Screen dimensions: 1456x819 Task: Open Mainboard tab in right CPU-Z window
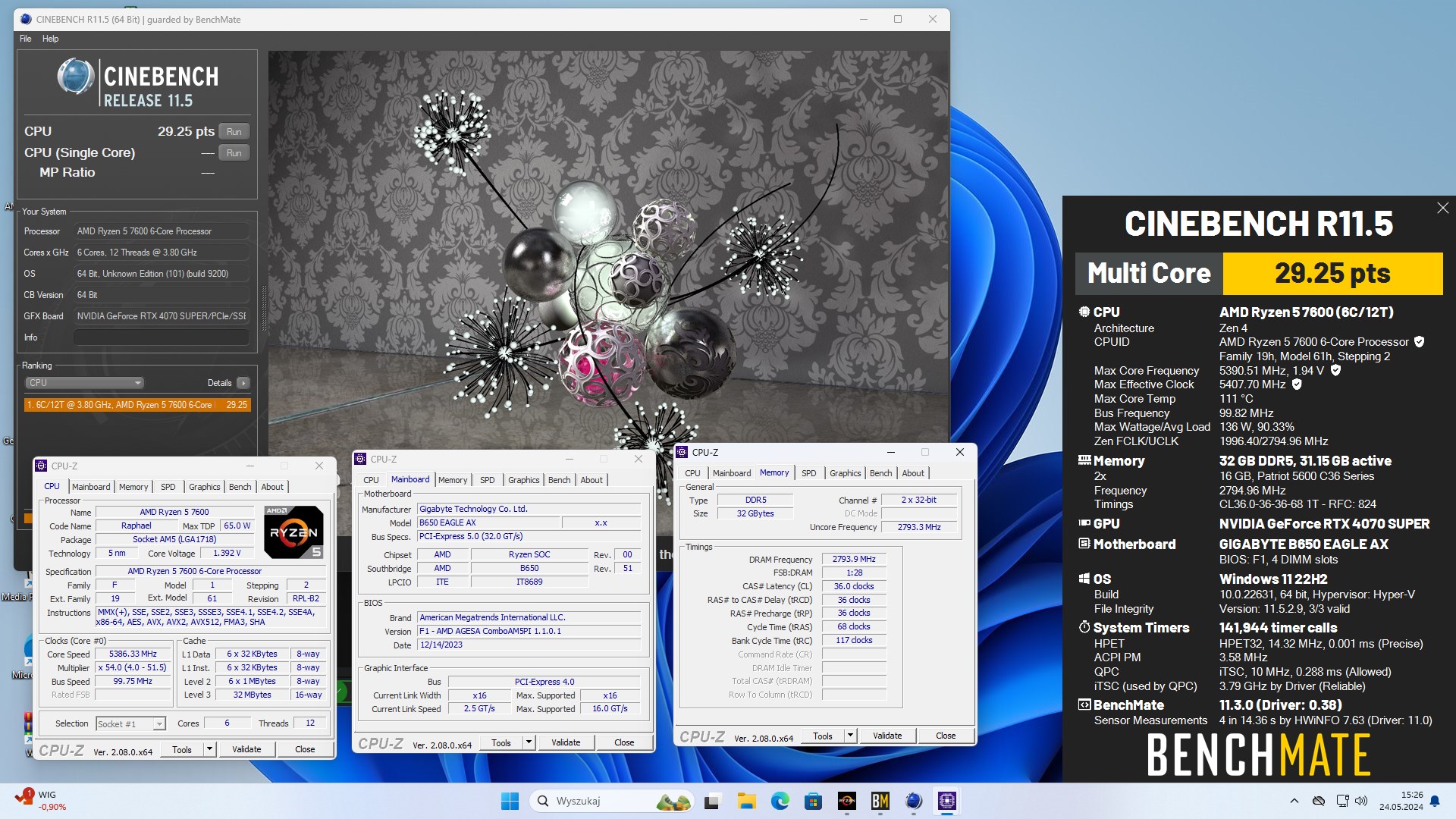(x=732, y=473)
